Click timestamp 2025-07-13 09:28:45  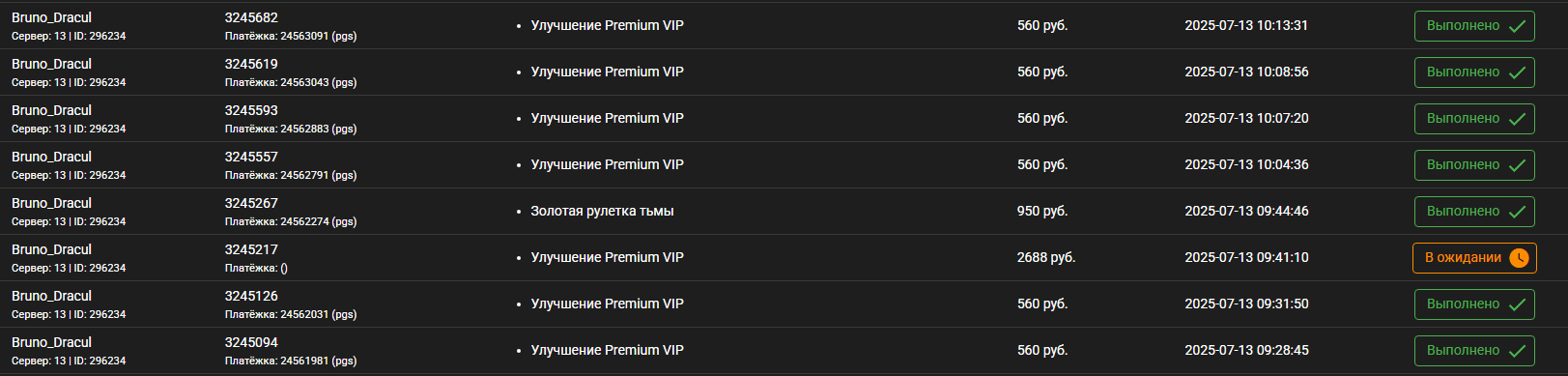click(x=1247, y=350)
